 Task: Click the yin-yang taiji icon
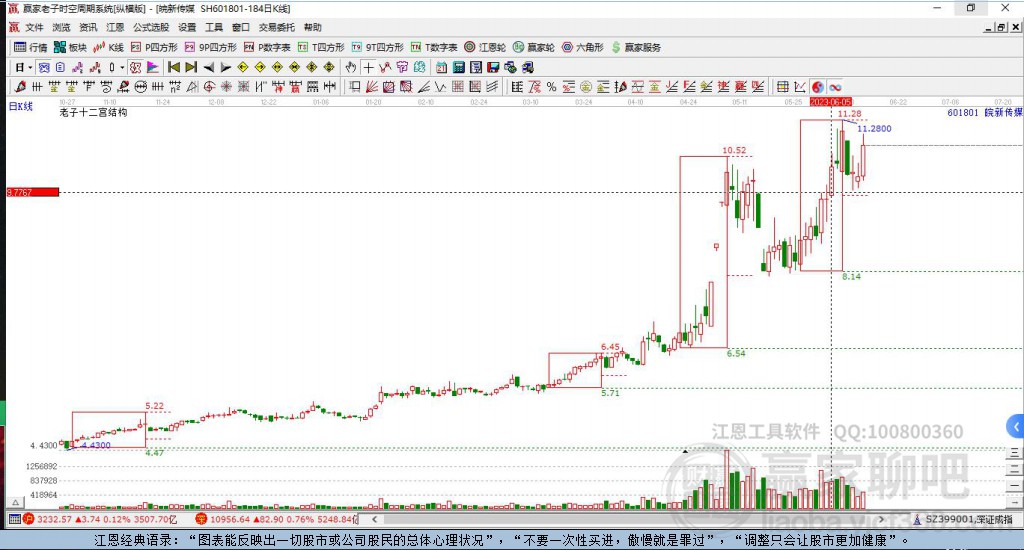click(818, 87)
